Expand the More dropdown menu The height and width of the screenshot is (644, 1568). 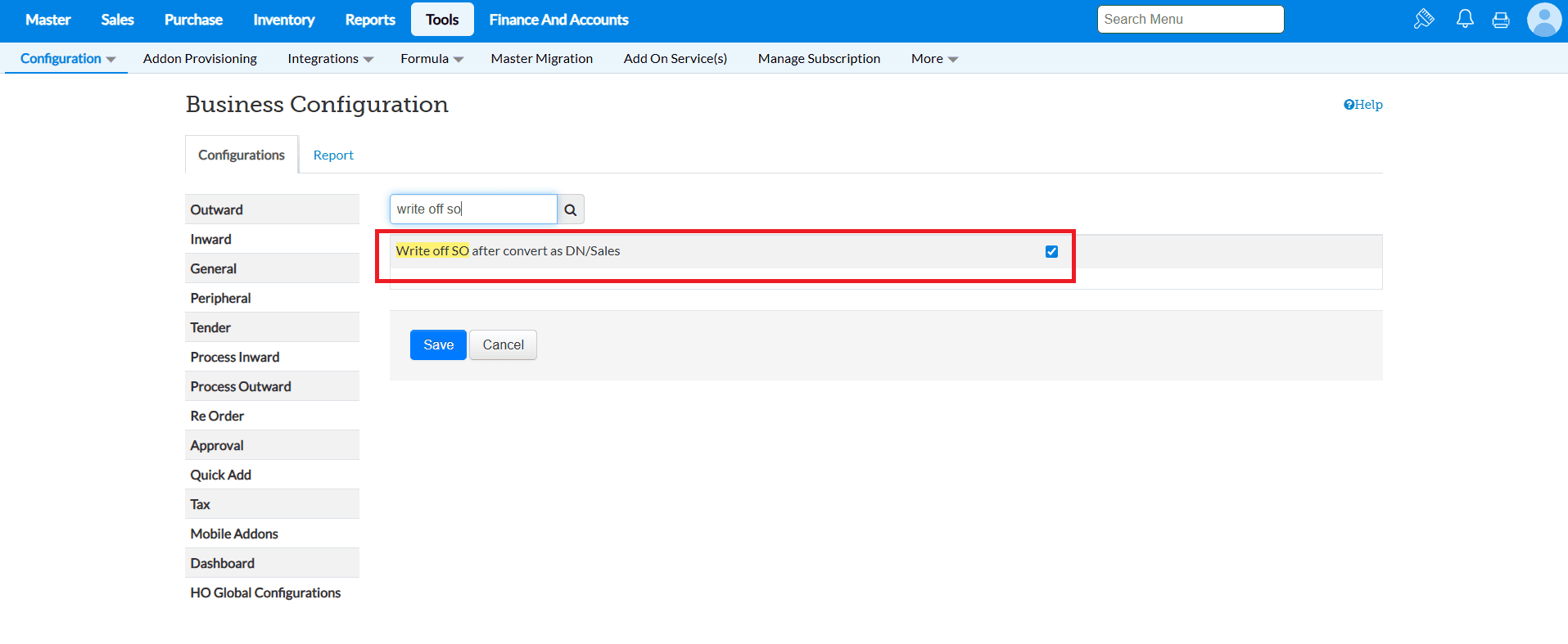pyautogui.click(x=934, y=59)
